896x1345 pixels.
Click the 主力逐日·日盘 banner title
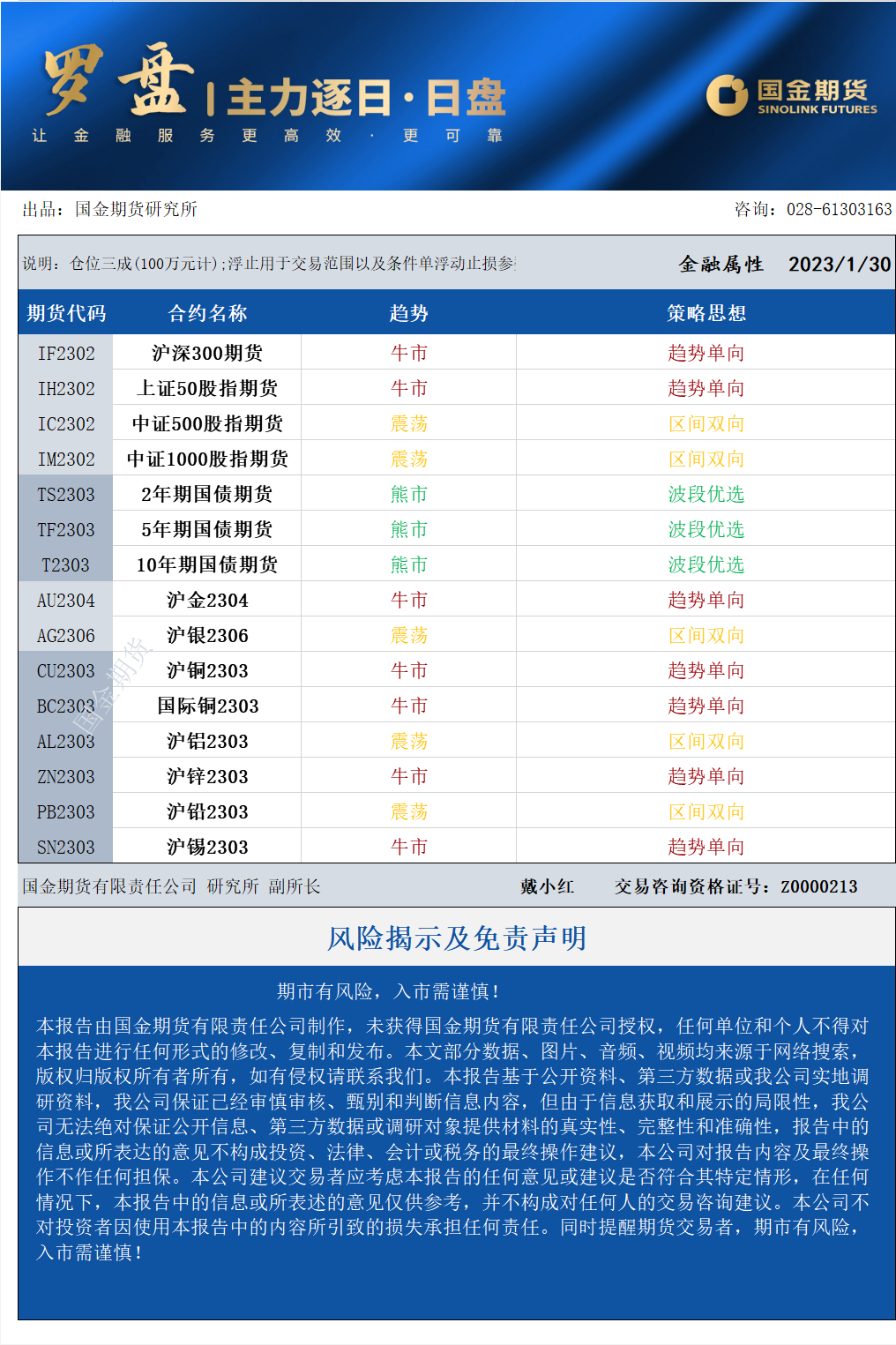click(x=367, y=97)
